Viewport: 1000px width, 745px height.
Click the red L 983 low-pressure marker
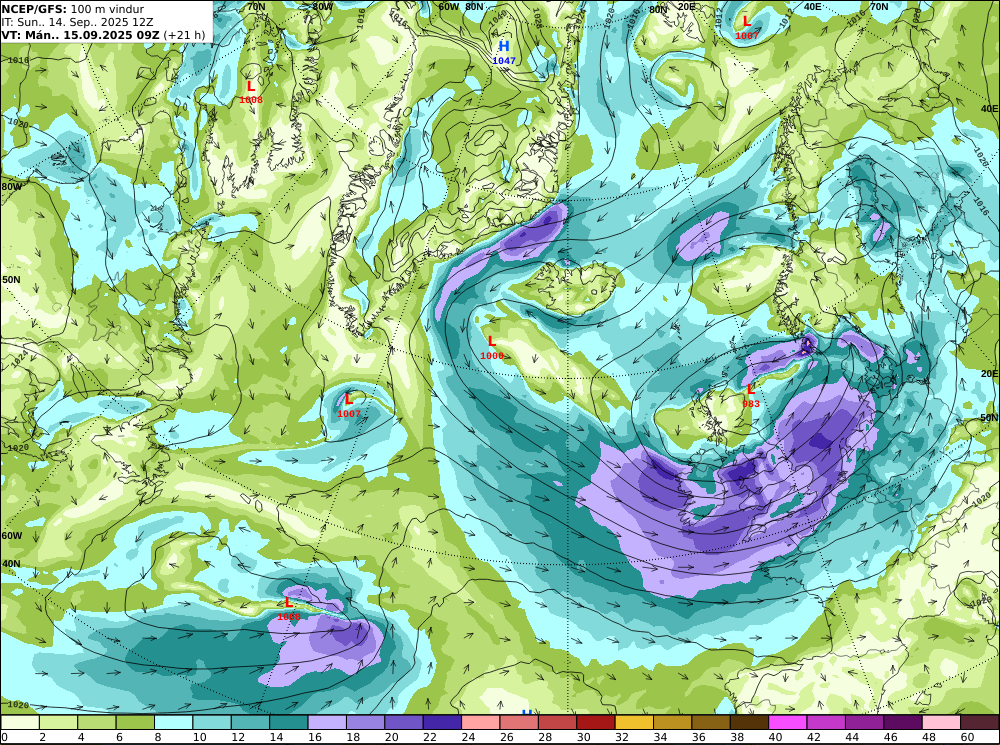coord(751,395)
